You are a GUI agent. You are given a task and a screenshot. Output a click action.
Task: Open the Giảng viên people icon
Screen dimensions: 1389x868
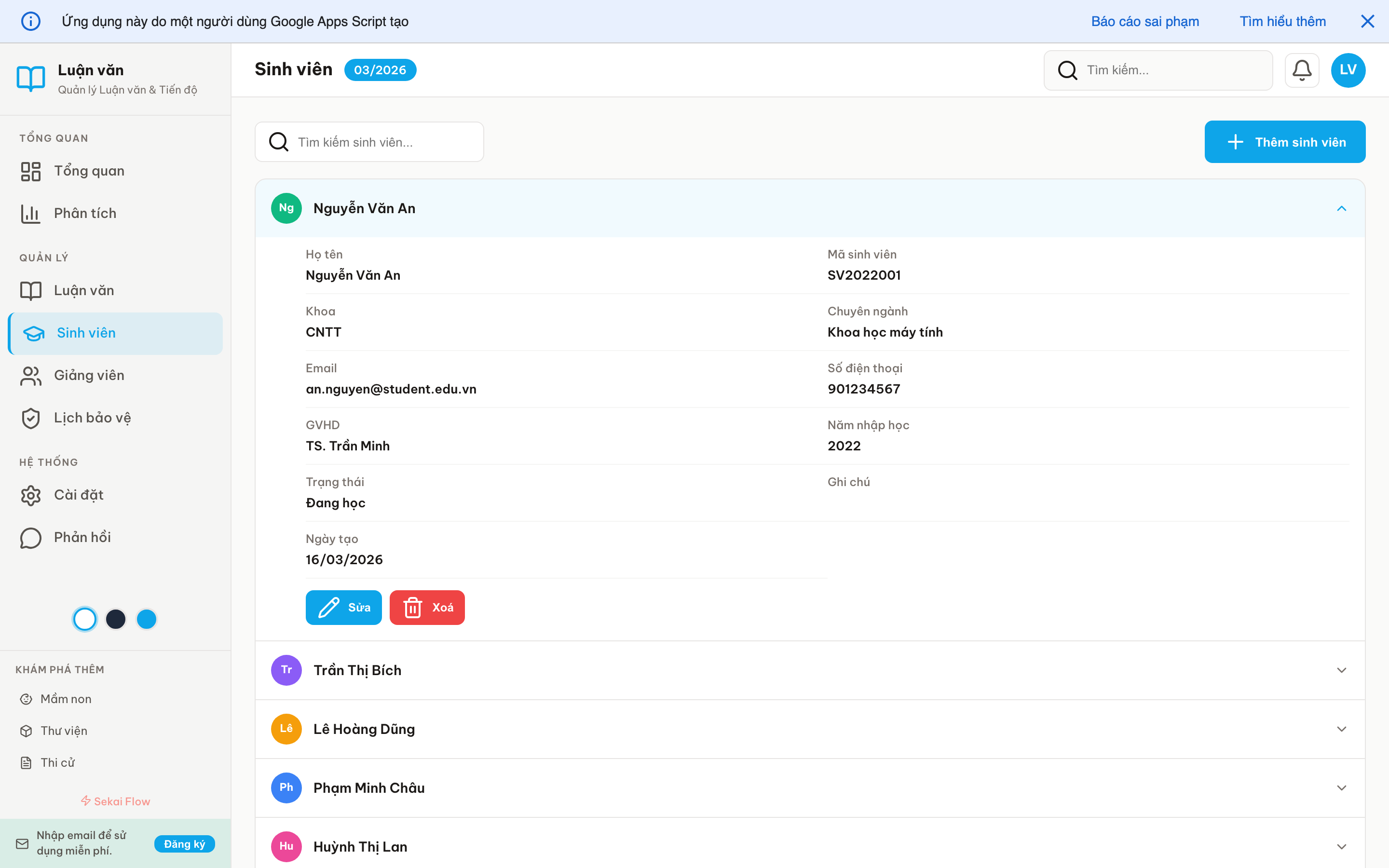30,376
